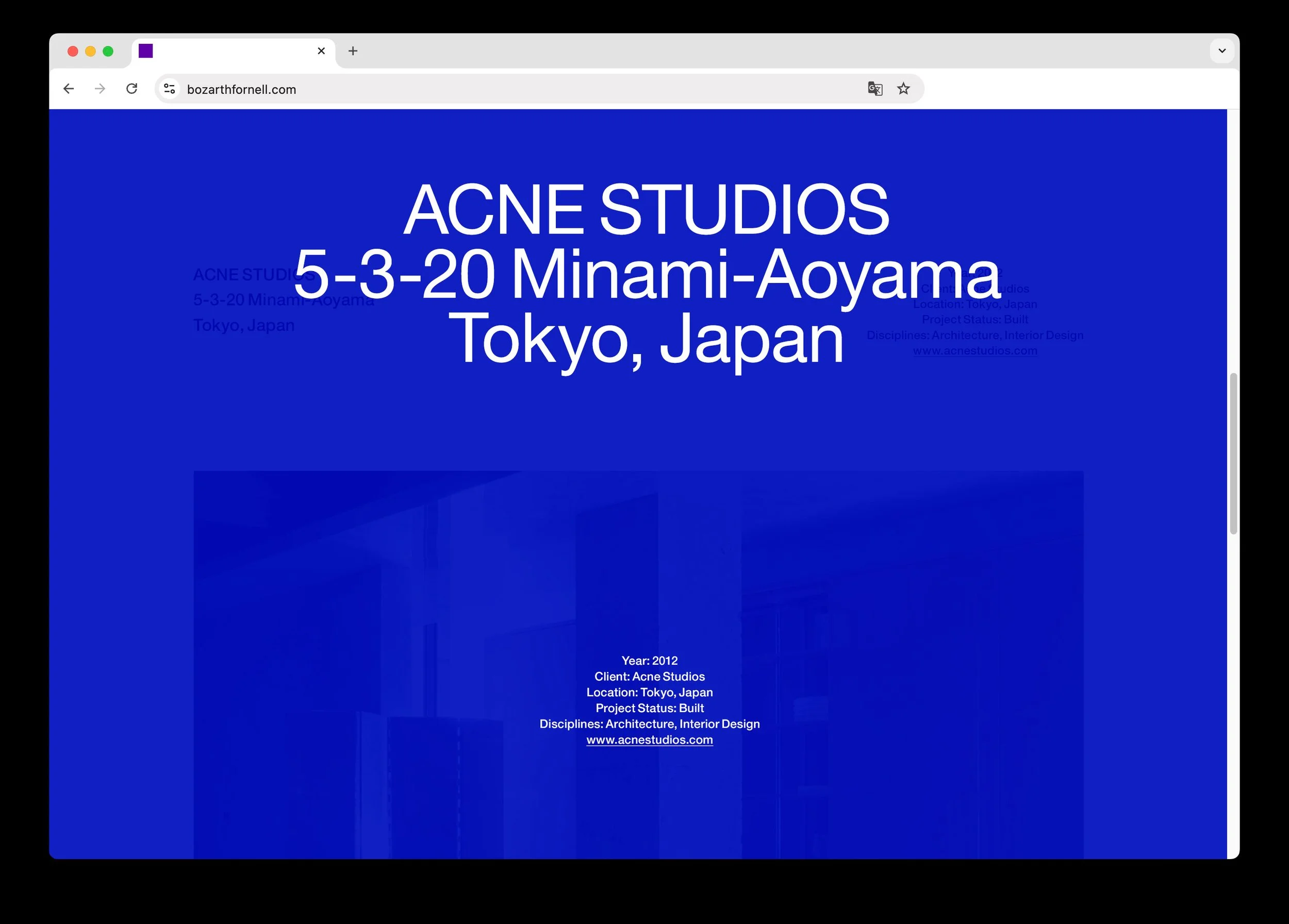Reload the current page
Image resolution: width=1289 pixels, height=924 pixels.
click(132, 89)
